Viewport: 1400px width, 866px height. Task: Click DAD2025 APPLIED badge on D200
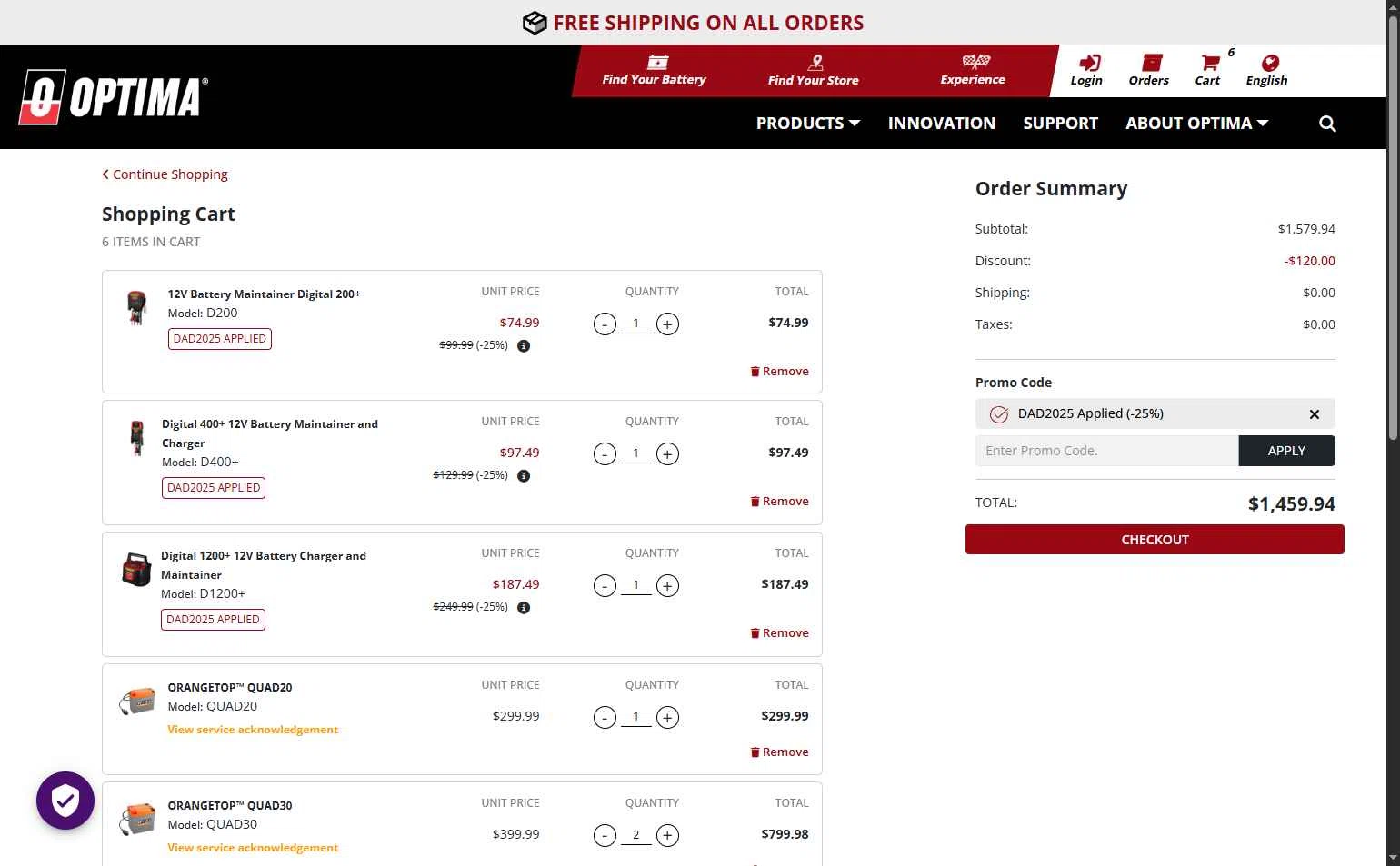pyautogui.click(x=220, y=339)
